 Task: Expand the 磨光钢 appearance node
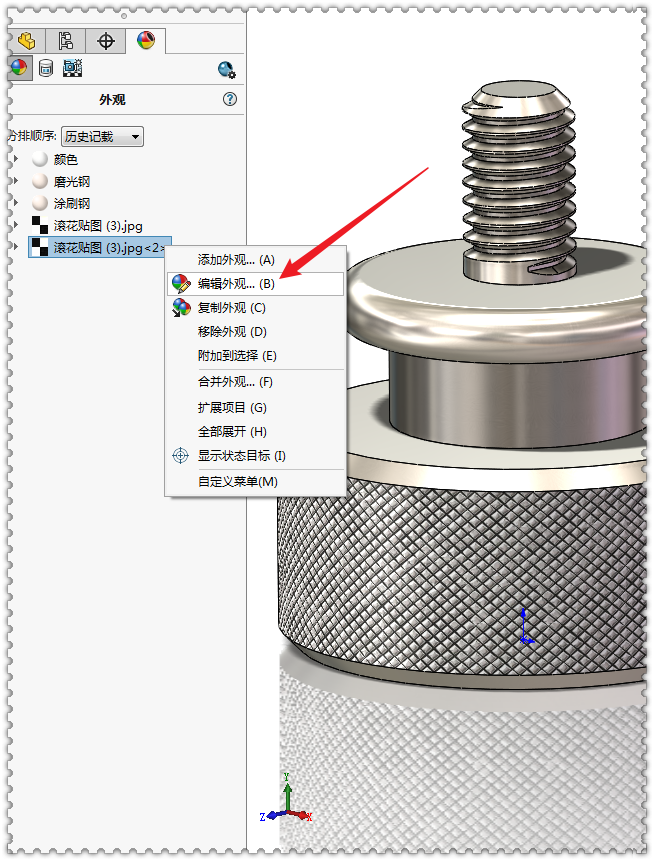(x=16, y=181)
